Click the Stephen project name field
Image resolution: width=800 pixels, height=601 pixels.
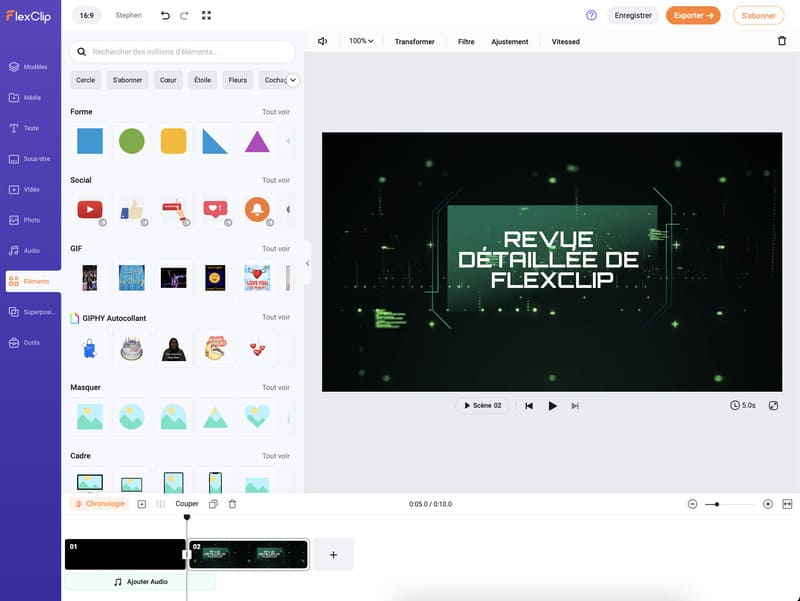tap(129, 15)
